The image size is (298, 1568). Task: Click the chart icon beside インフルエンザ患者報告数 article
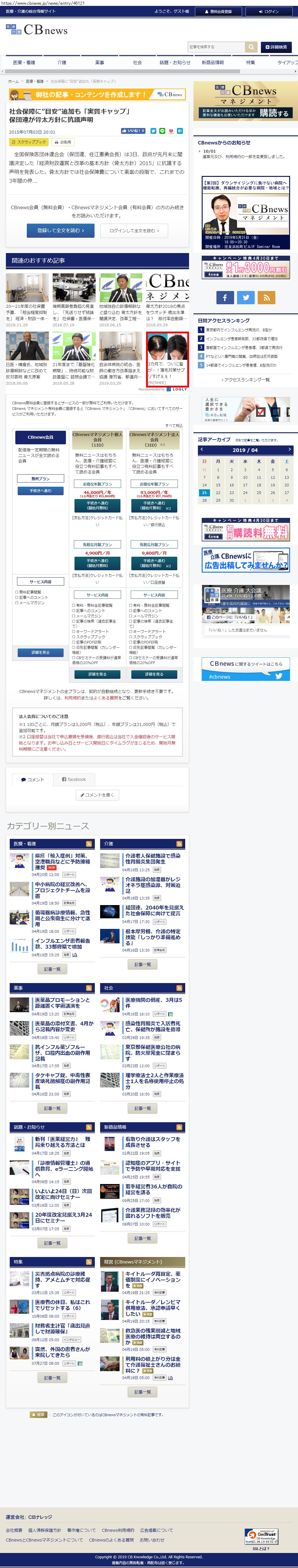pos(75,955)
